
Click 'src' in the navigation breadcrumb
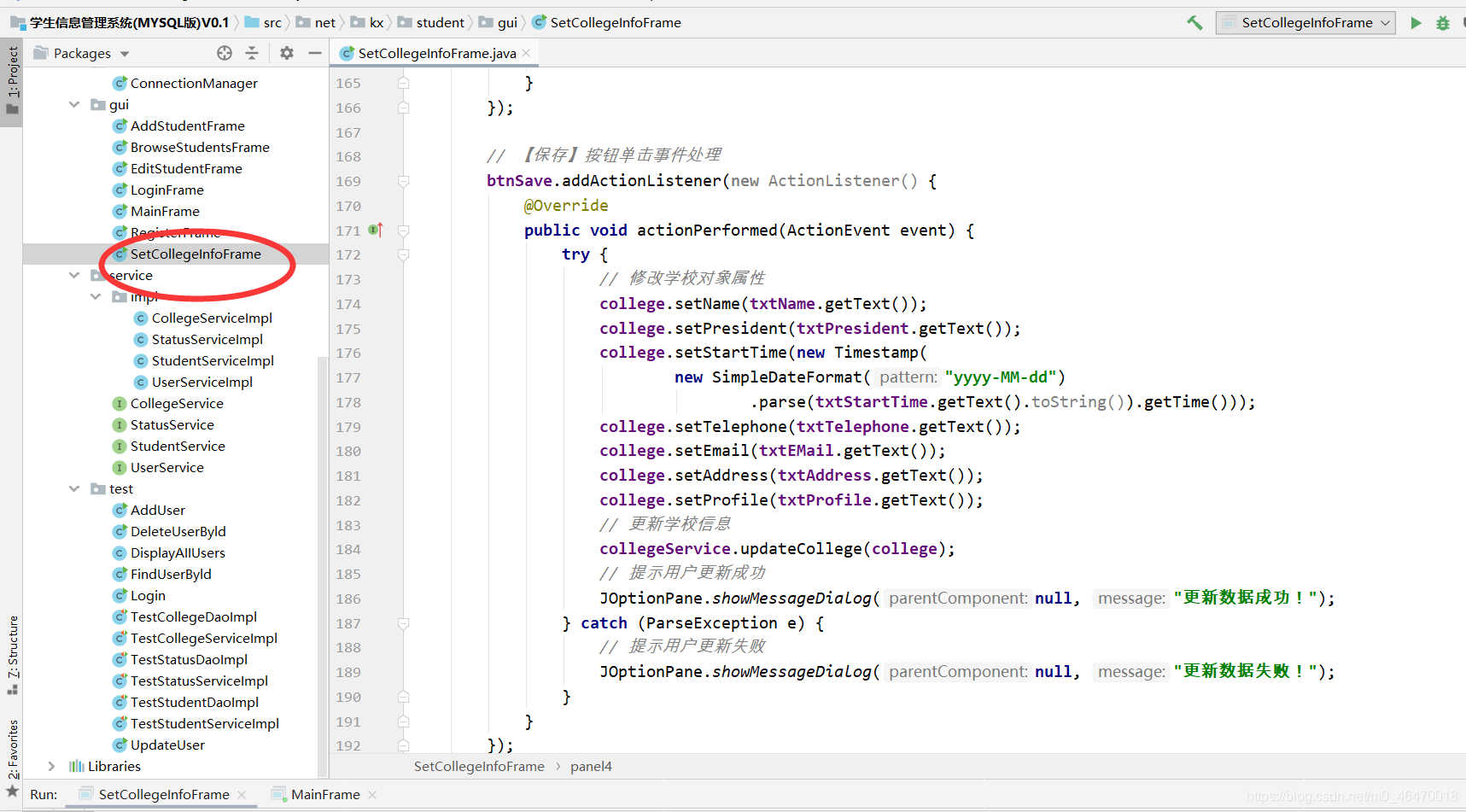pos(272,23)
